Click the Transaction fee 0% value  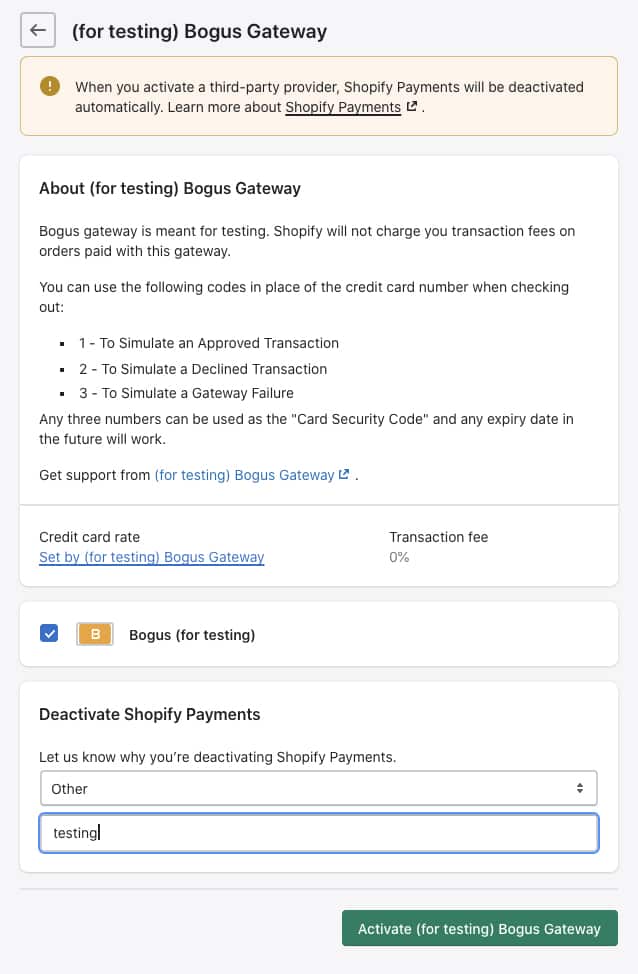tap(399, 557)
